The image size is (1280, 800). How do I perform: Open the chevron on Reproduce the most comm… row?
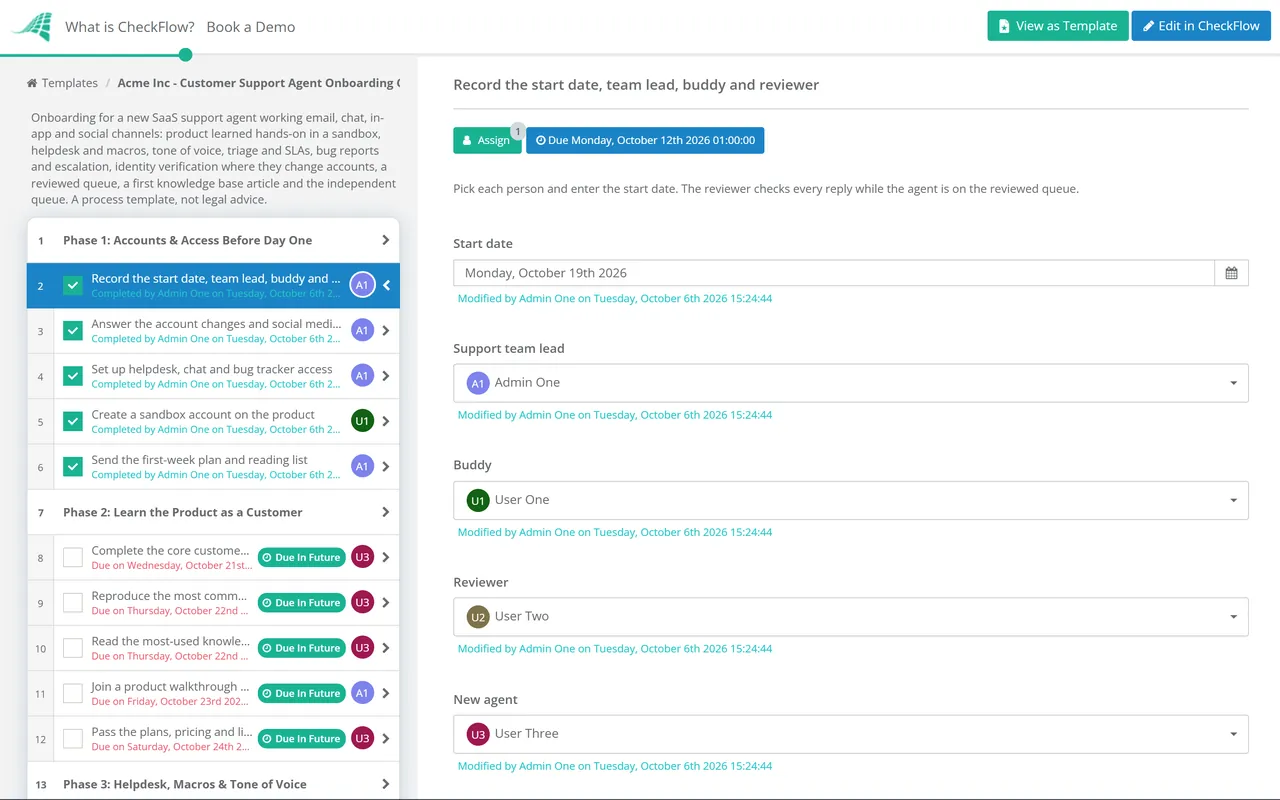tap(386, 602)
